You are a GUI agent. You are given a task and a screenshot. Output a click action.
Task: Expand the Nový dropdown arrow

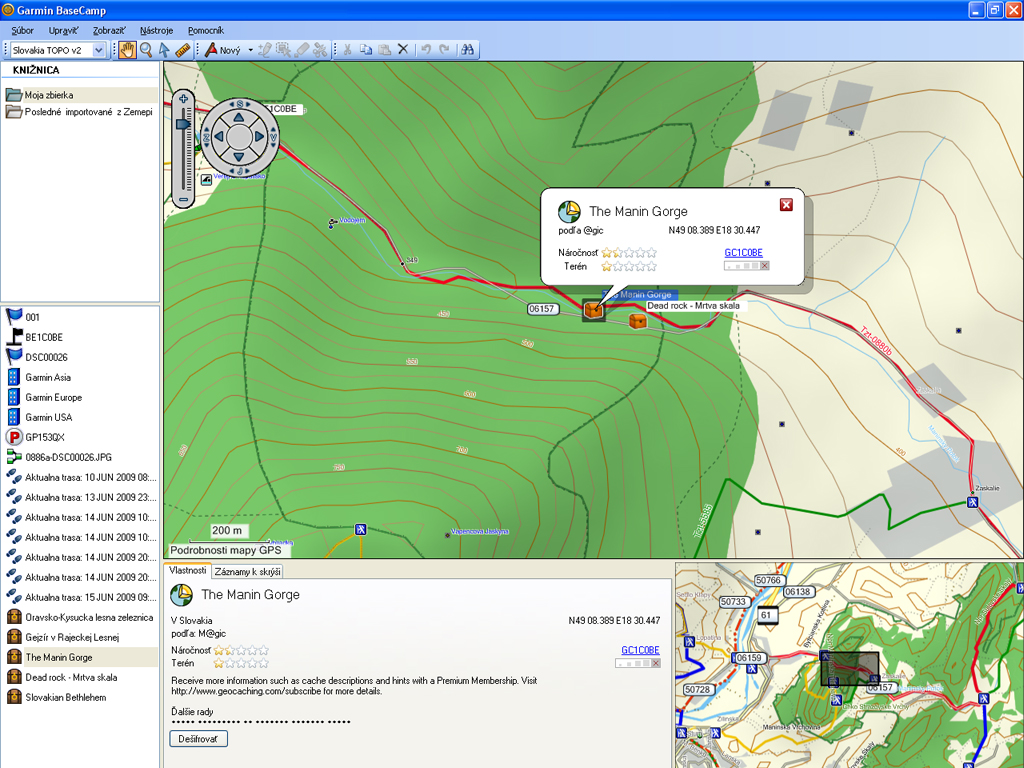tap(250, 49)
